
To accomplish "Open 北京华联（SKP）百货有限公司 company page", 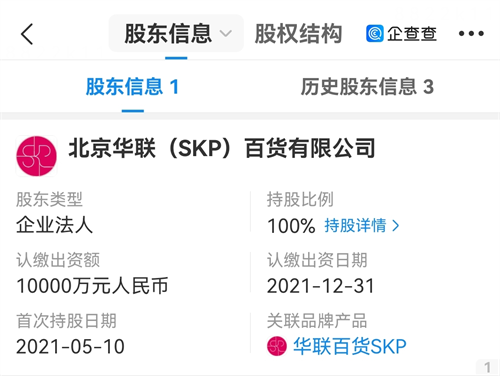I will click(222, 148).
